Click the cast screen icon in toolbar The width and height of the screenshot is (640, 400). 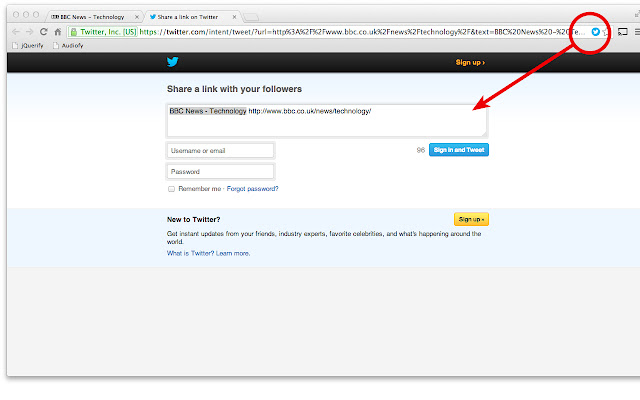pos(622,31)
